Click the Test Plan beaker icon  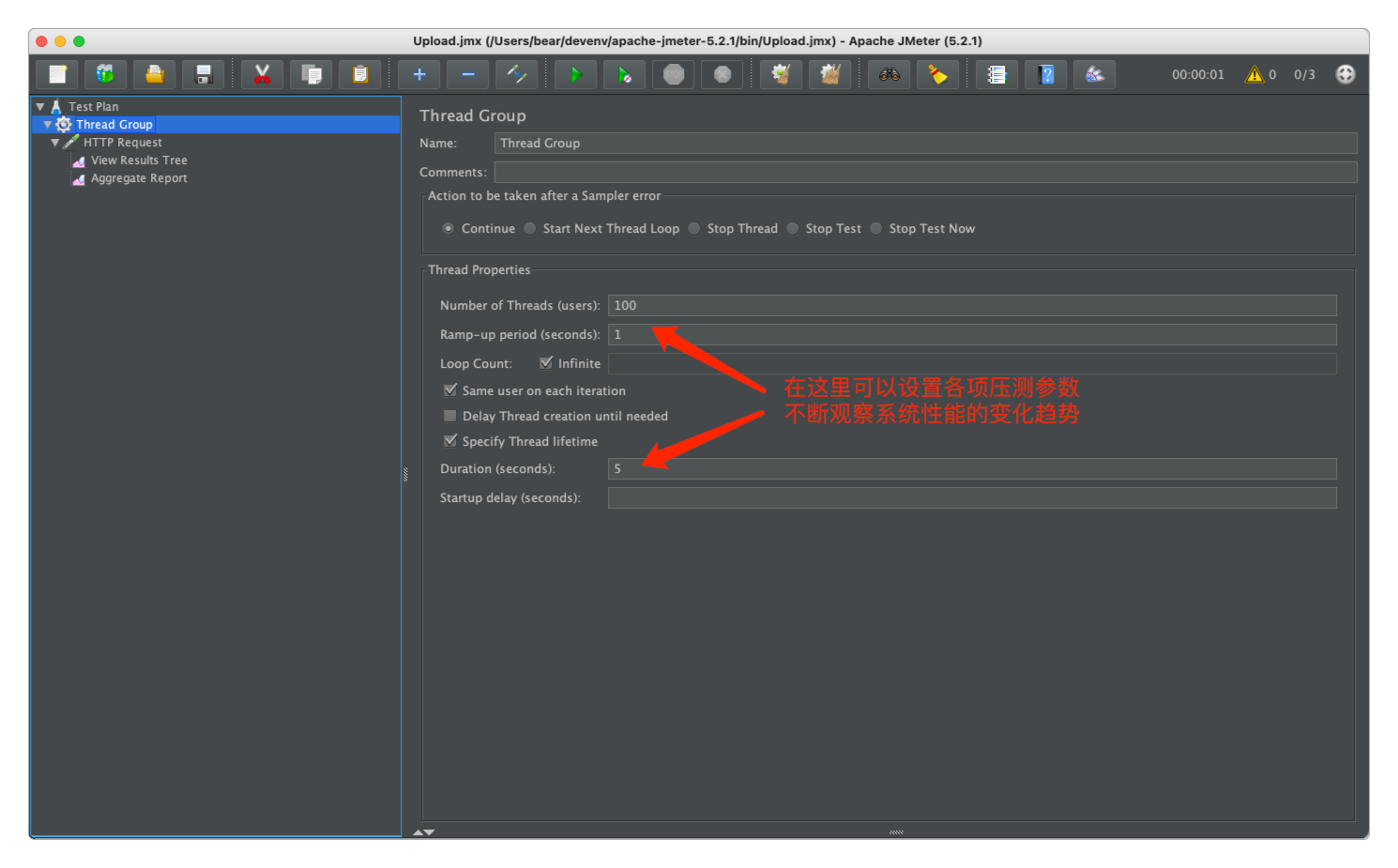click(x=56, y=106)
